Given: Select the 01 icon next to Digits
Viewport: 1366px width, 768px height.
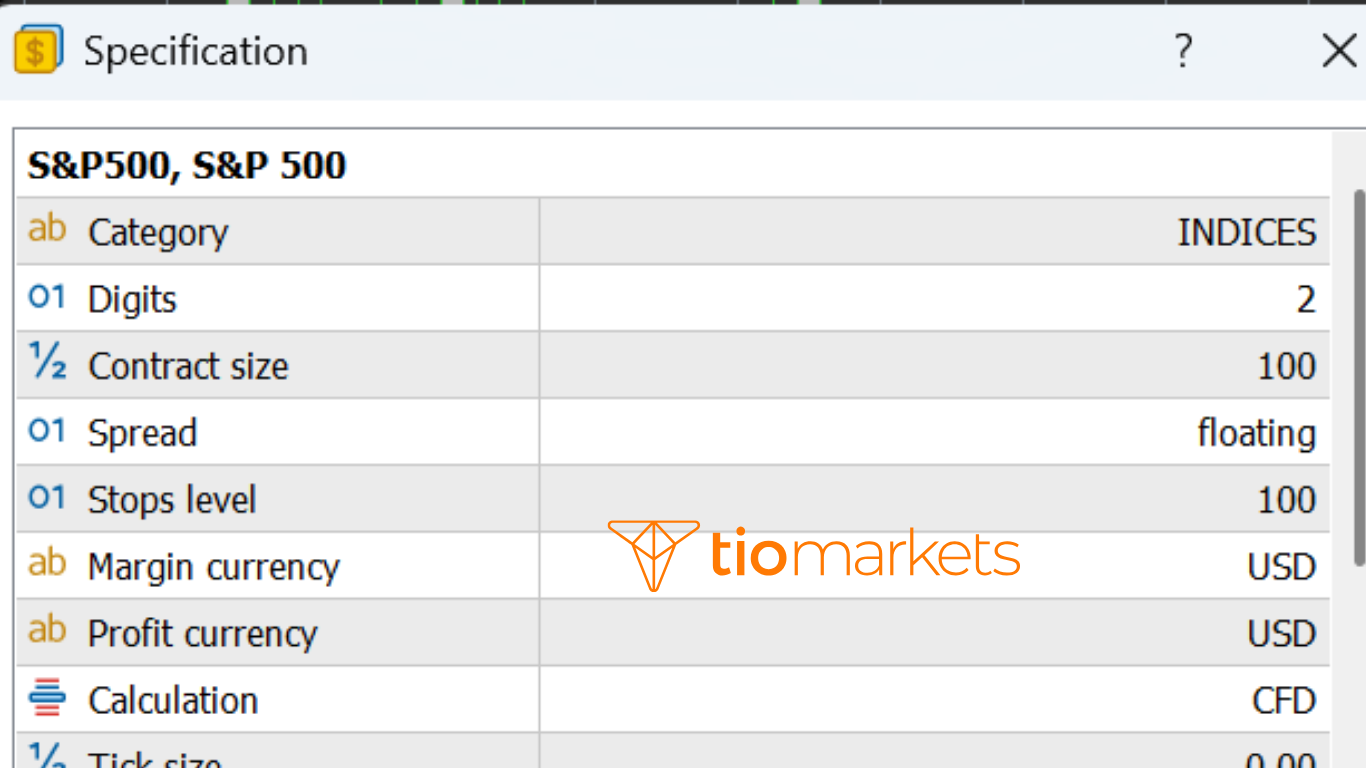Looking at the screenshot, I should coord(44,297).
